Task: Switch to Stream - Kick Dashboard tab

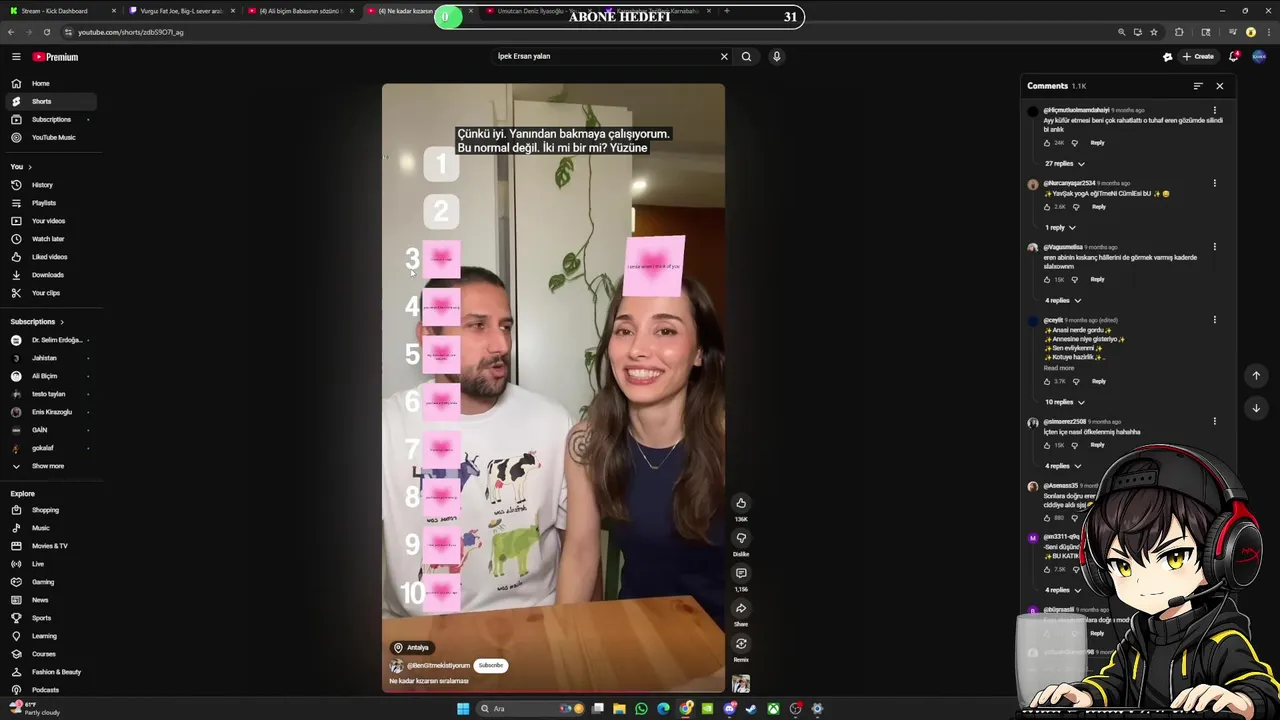Action: (x=62, y=11)
